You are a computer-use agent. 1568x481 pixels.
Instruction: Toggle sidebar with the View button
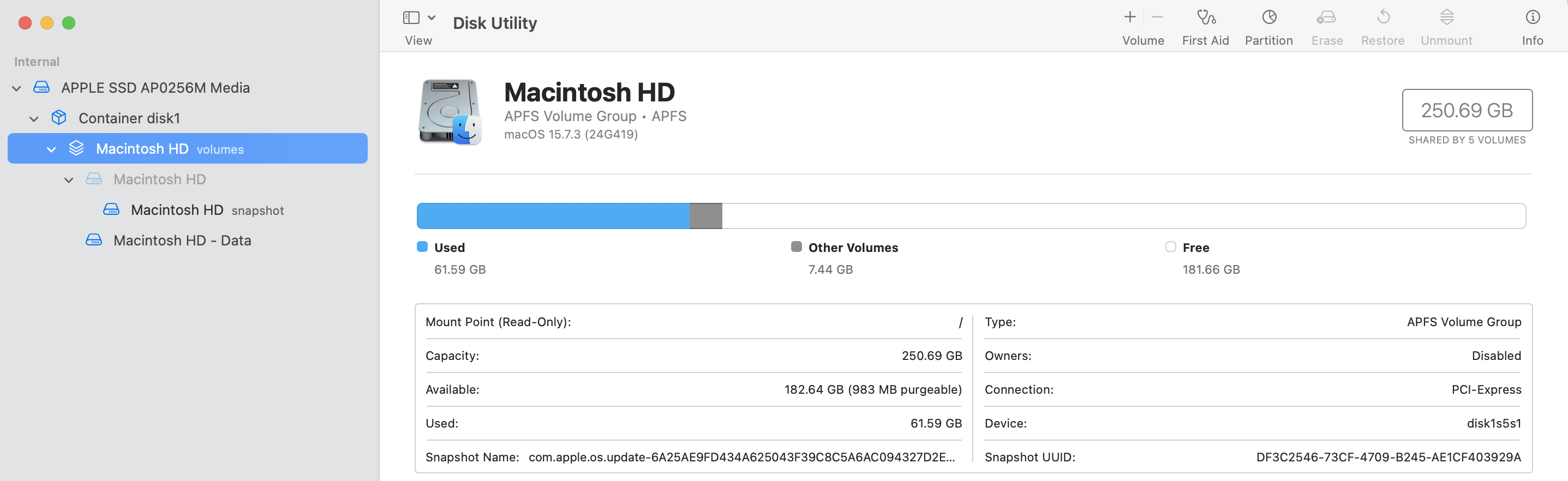(x=411, y=17)
